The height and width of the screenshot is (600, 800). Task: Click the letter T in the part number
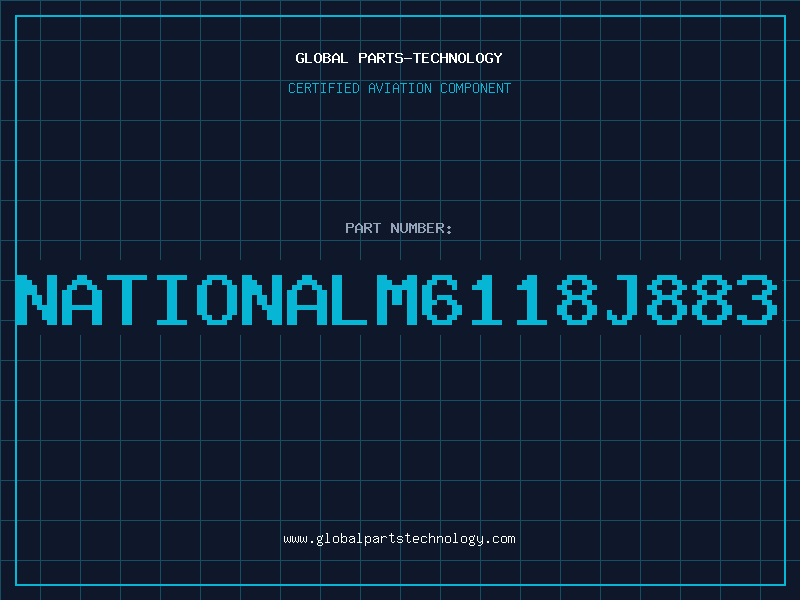(x=127, y=299)
